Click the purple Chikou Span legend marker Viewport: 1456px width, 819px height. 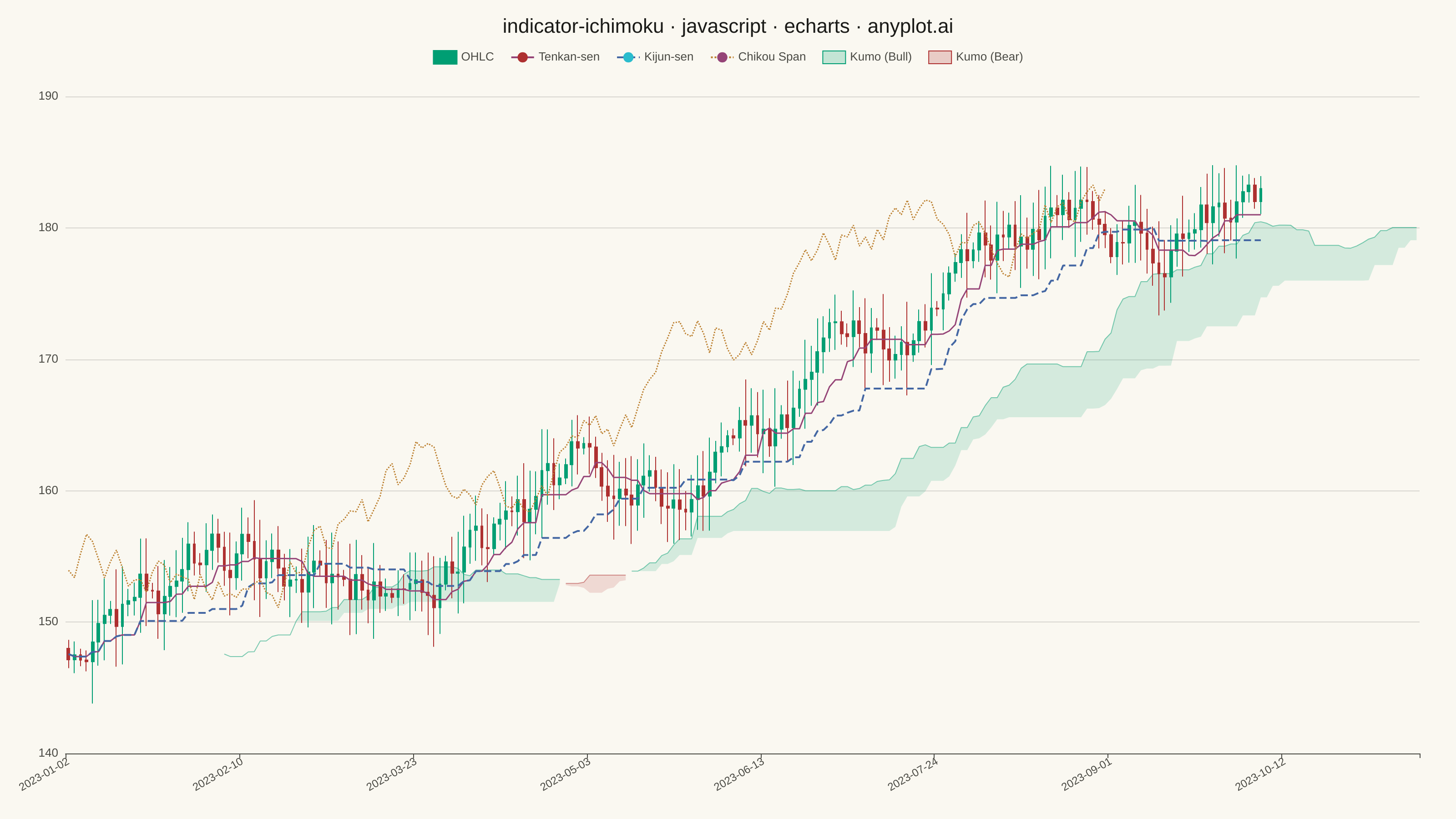click(722, 57)
